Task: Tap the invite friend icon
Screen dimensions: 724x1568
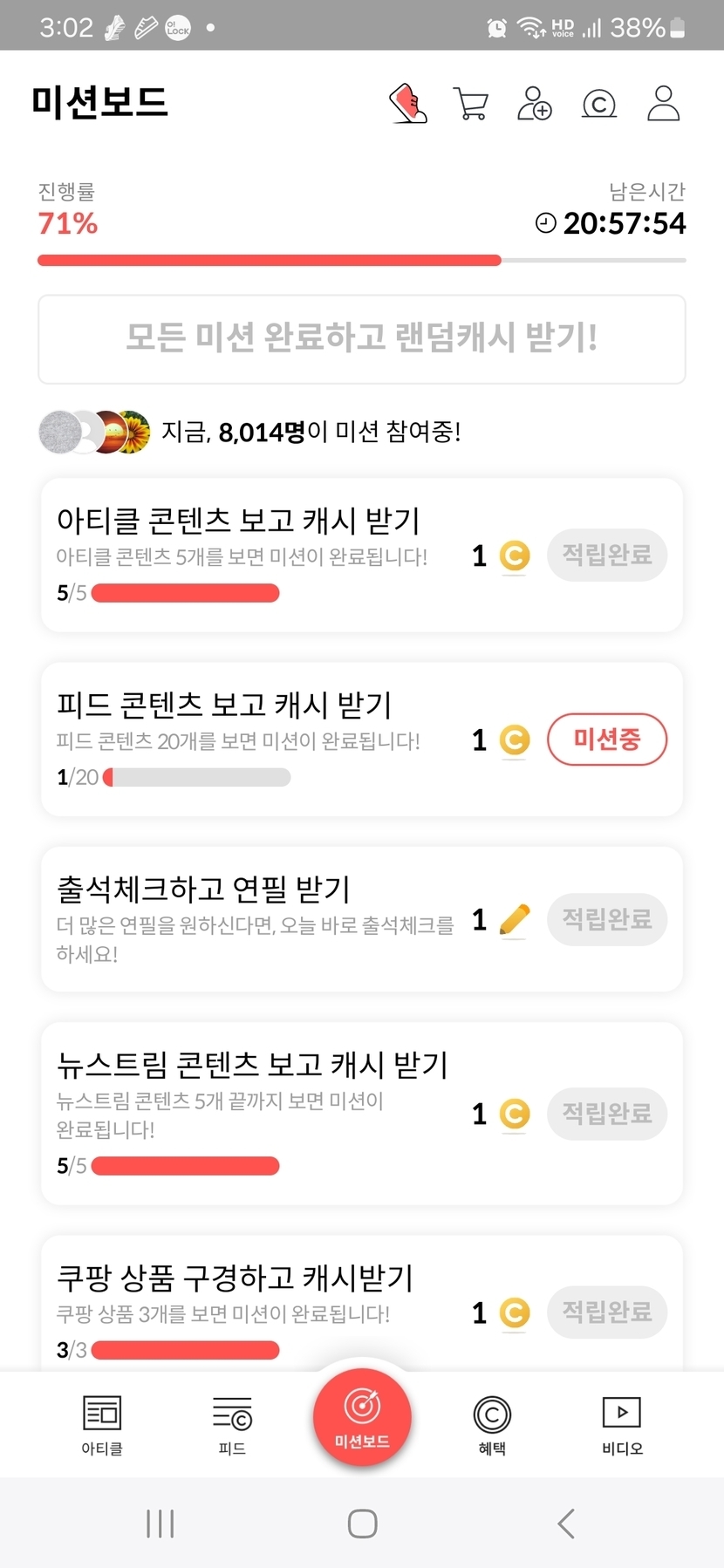Action: coord(535,104)
